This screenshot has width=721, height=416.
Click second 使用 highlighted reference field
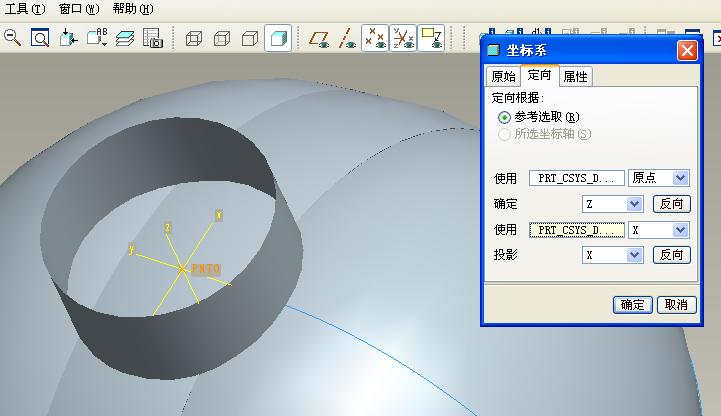click(577, 230)
